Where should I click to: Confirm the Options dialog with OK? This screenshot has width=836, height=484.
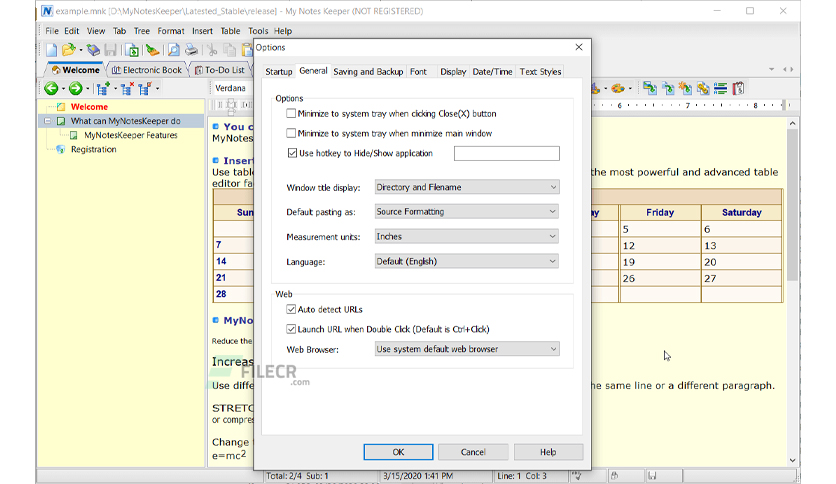pos(398,452)
